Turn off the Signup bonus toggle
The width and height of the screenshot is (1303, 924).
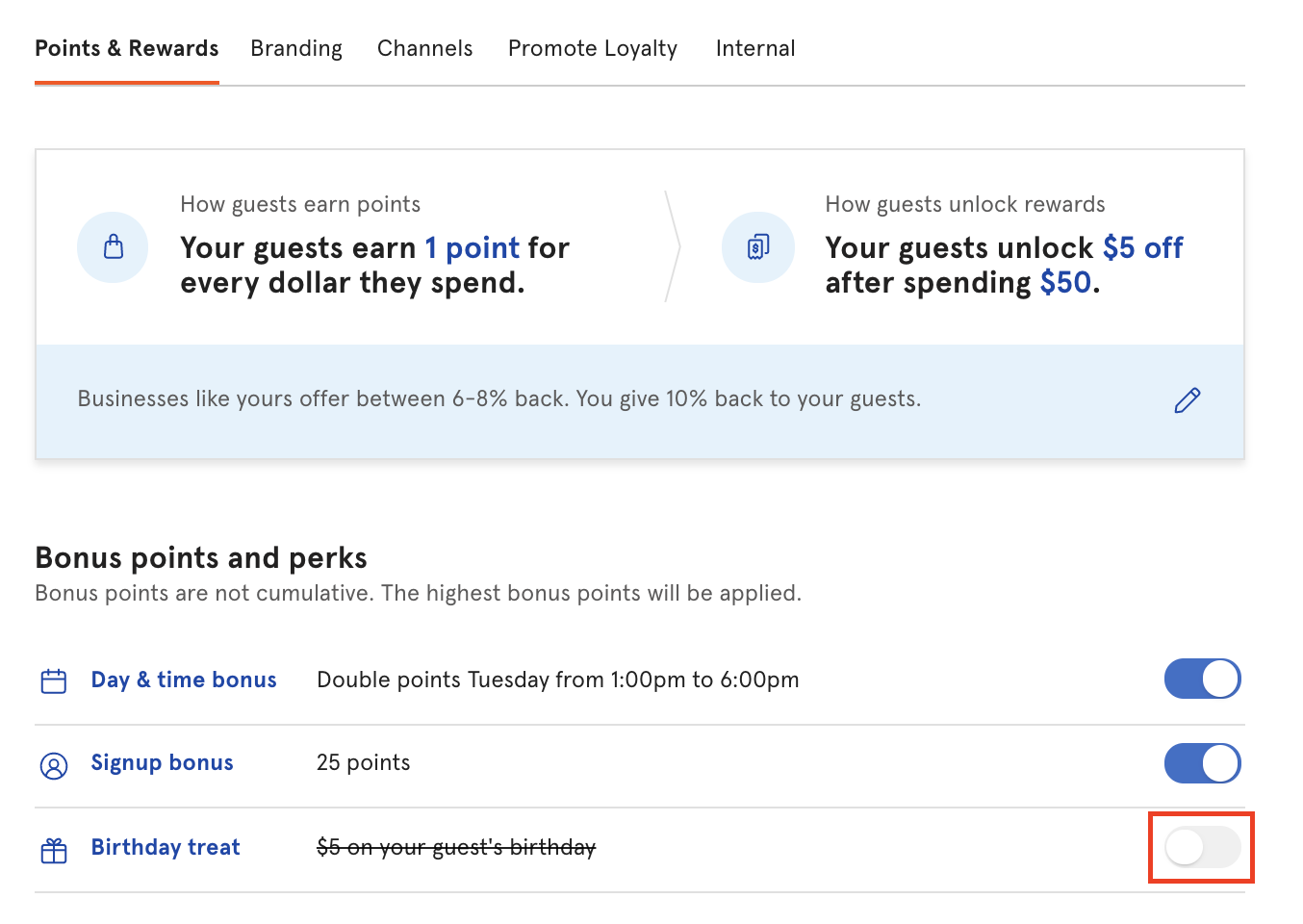click(1202, 763)
